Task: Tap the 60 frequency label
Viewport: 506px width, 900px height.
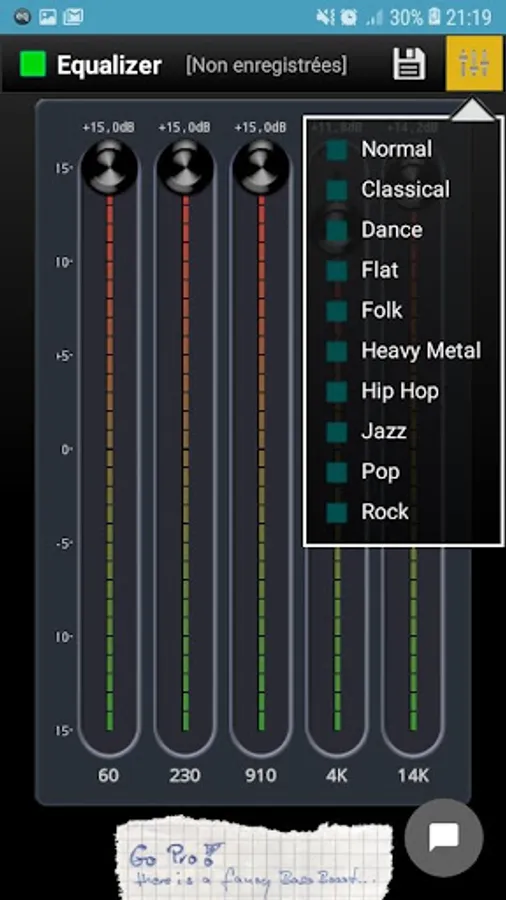Action: pos(108,776)
